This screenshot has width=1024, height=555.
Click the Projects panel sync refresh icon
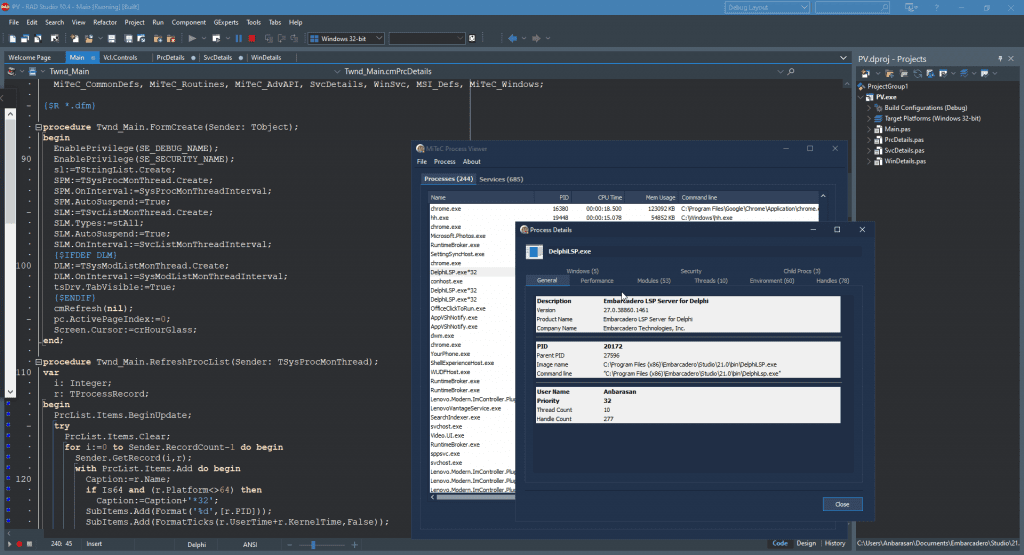[x=918, y=73]
